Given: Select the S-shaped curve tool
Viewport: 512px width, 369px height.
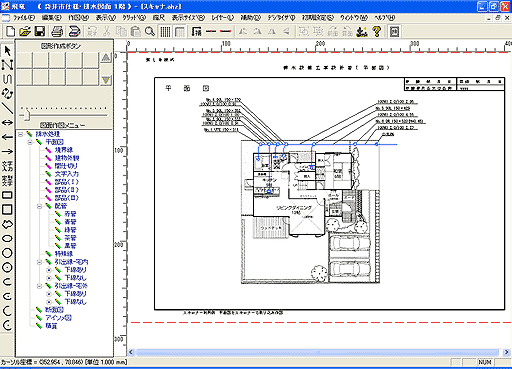Looking at the screenshot, I should click(7, 79).
